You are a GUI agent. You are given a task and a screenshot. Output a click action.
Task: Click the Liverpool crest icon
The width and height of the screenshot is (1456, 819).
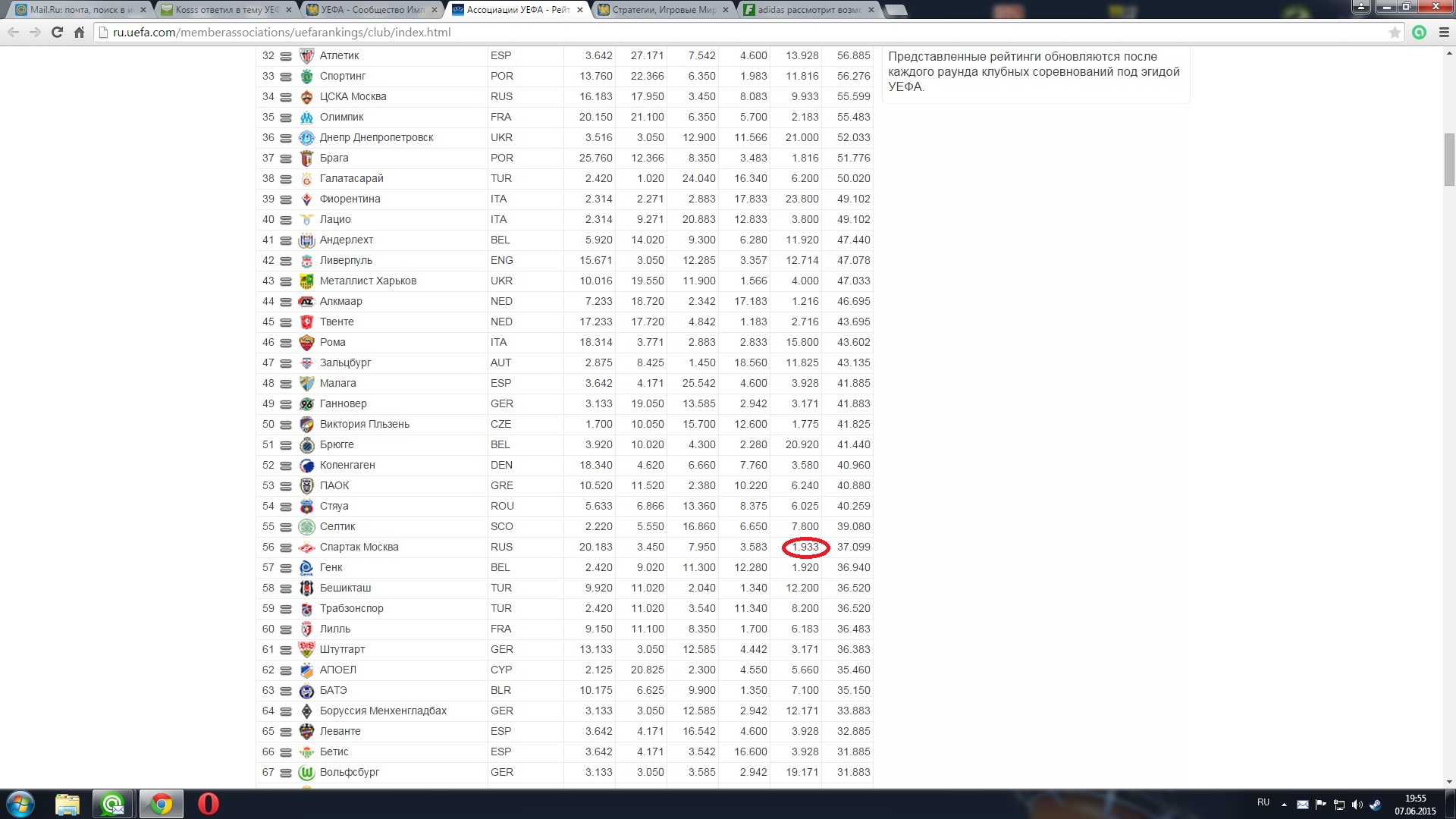[x=306, y=261]
